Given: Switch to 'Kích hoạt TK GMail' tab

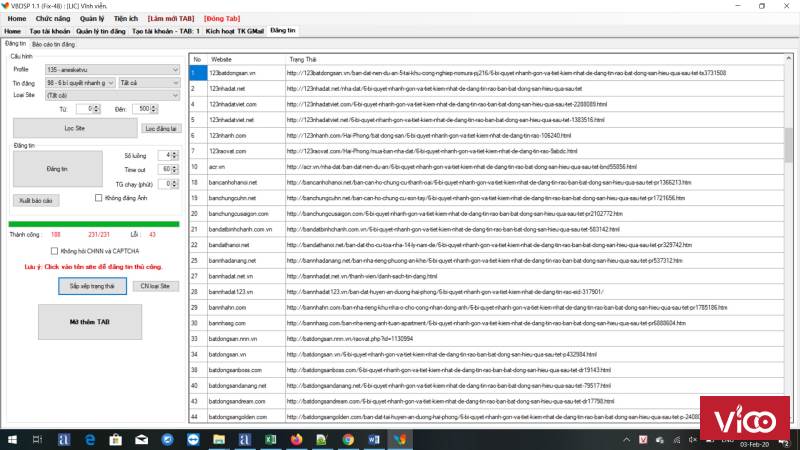Looking at the screenshot, I should (x=235, y=31).
